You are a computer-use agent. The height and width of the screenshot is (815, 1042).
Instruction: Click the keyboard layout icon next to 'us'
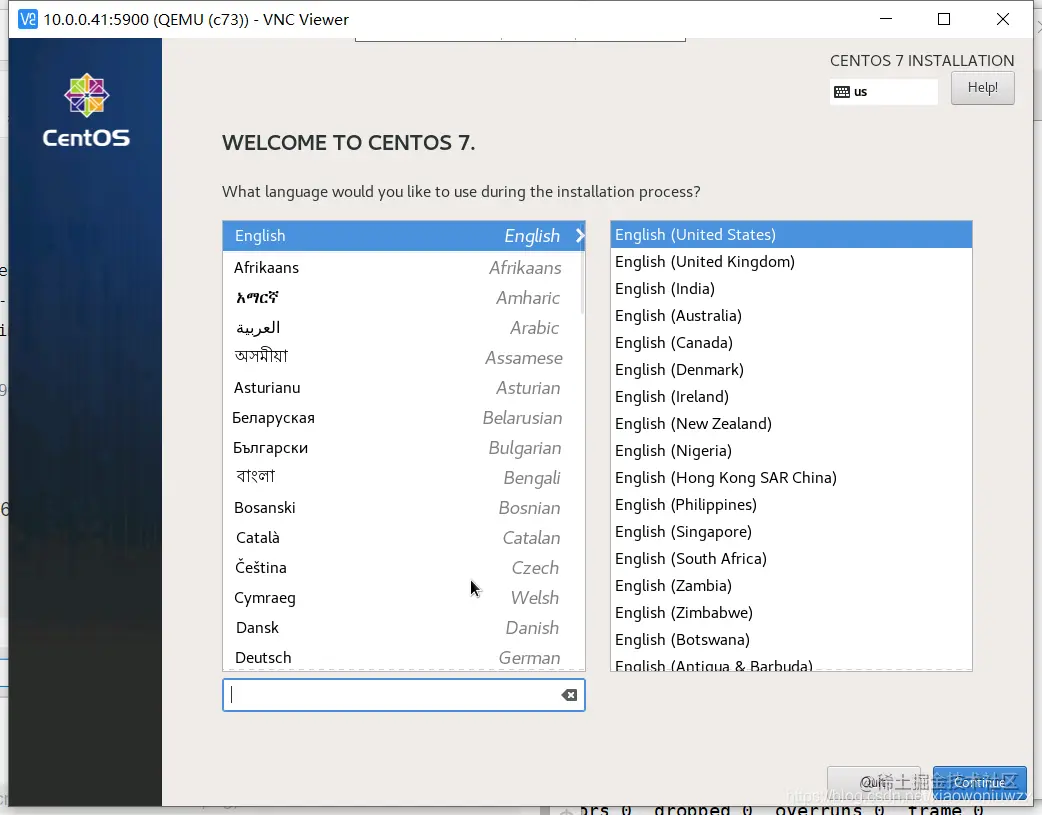click(841, 92)
